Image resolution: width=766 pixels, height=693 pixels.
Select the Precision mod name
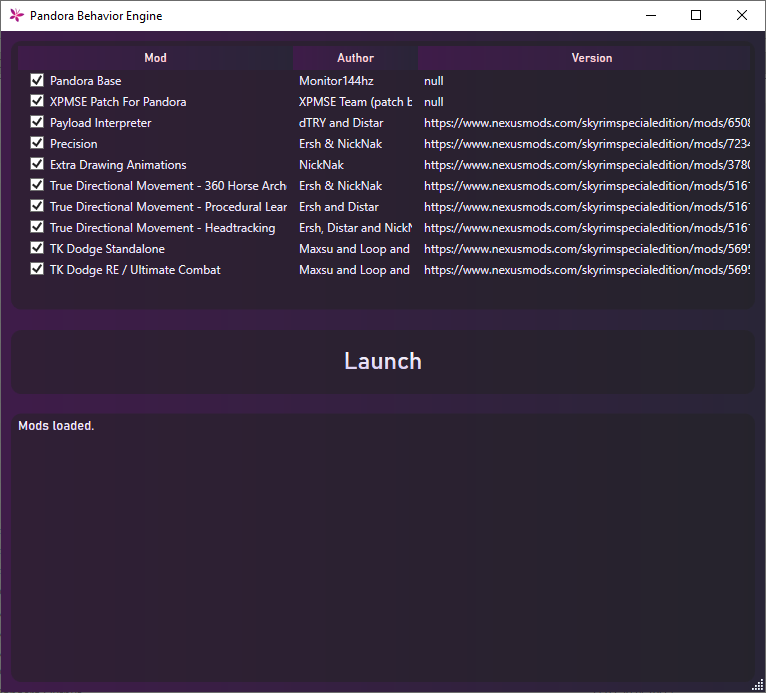73,144
